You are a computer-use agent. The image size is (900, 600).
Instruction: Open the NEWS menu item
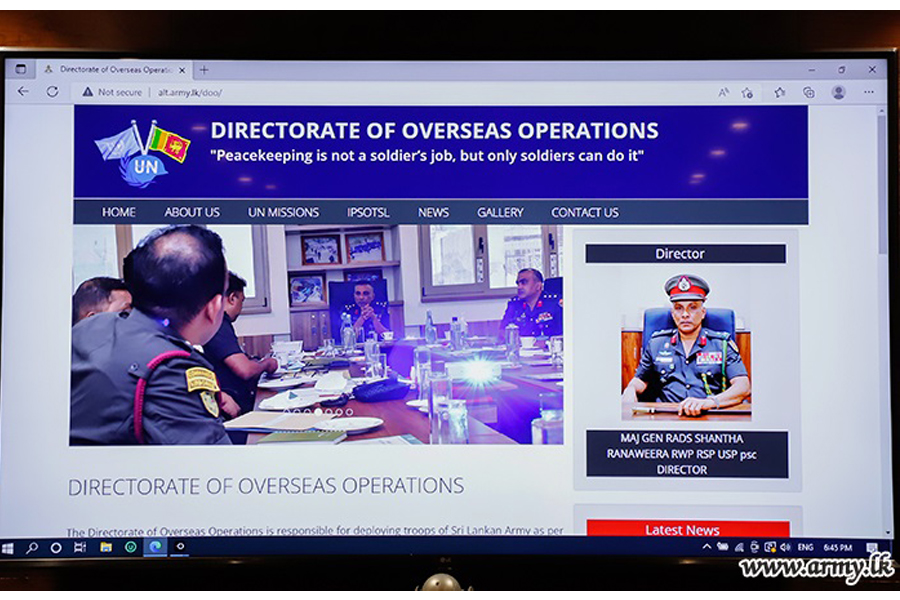click(433, 212)
